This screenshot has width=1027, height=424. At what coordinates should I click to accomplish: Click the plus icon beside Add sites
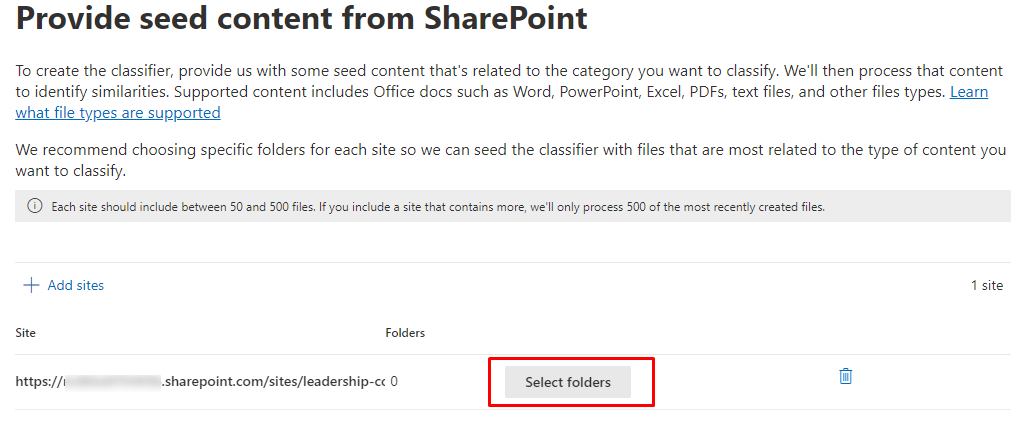[31, 285]
